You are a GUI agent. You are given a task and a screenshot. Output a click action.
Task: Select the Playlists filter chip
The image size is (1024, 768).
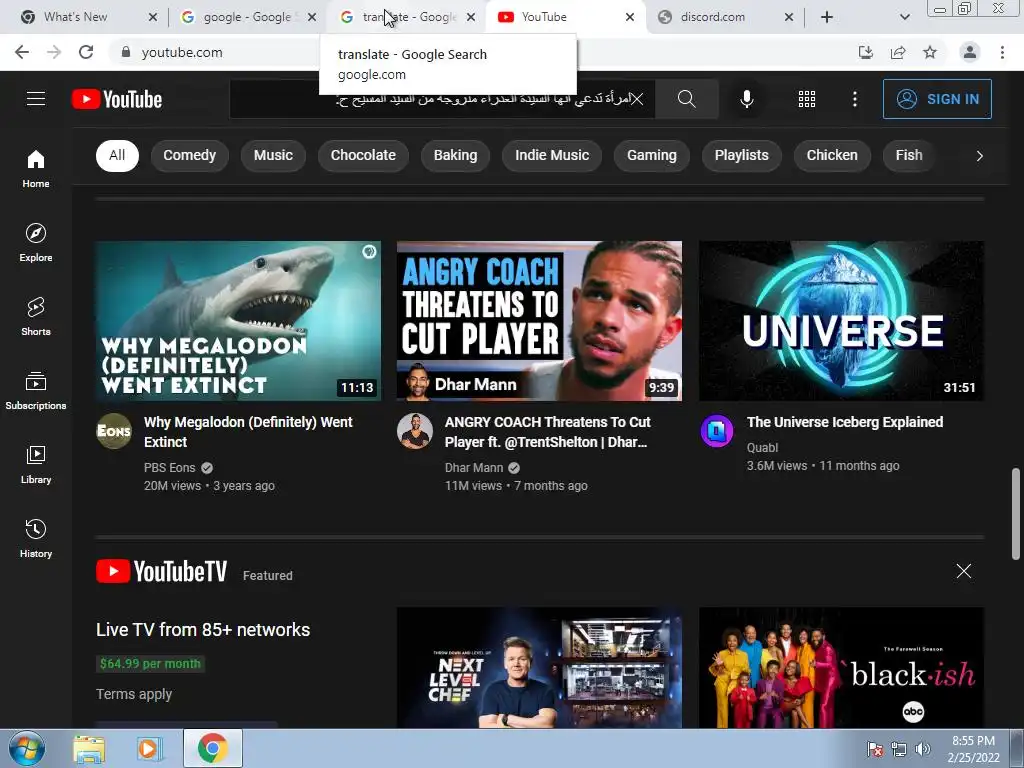(741, 155)
